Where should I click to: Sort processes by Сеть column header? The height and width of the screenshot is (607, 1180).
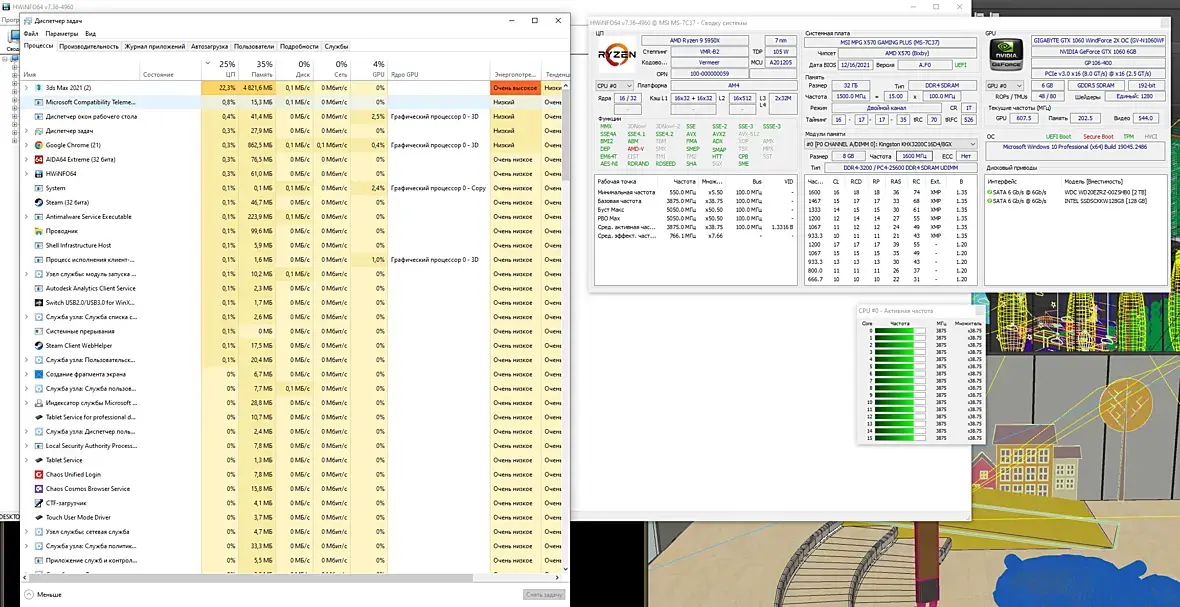point(332,68)
